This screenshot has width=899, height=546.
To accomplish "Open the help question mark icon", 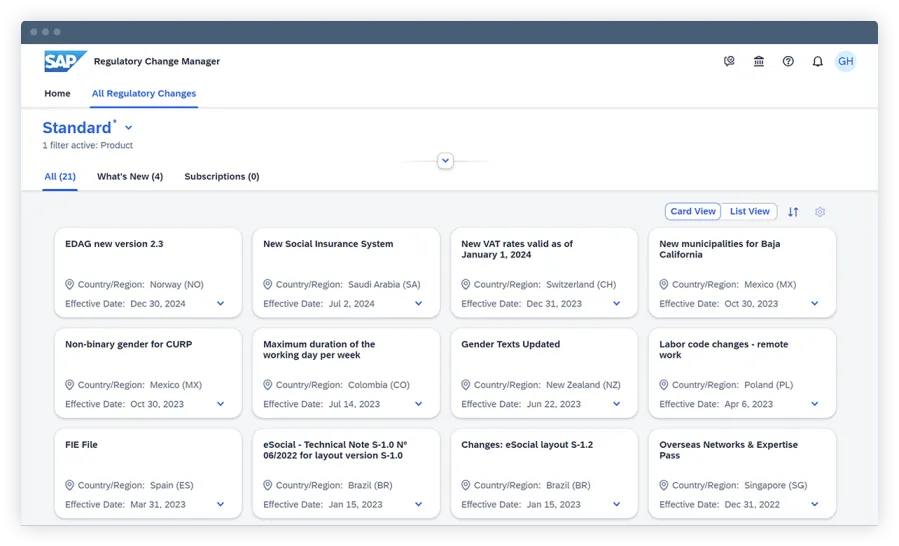I will 788,62.
